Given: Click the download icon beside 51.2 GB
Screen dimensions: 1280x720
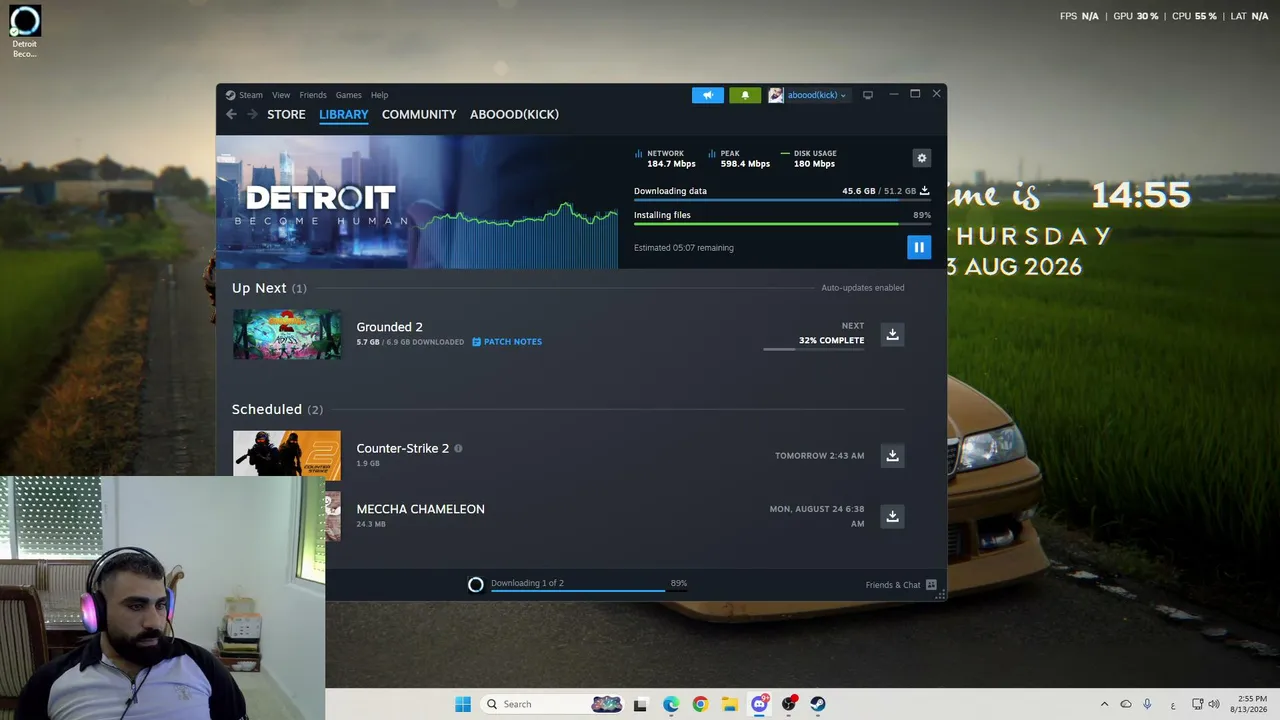Looking at the screenshot, I should coord(925,190).
